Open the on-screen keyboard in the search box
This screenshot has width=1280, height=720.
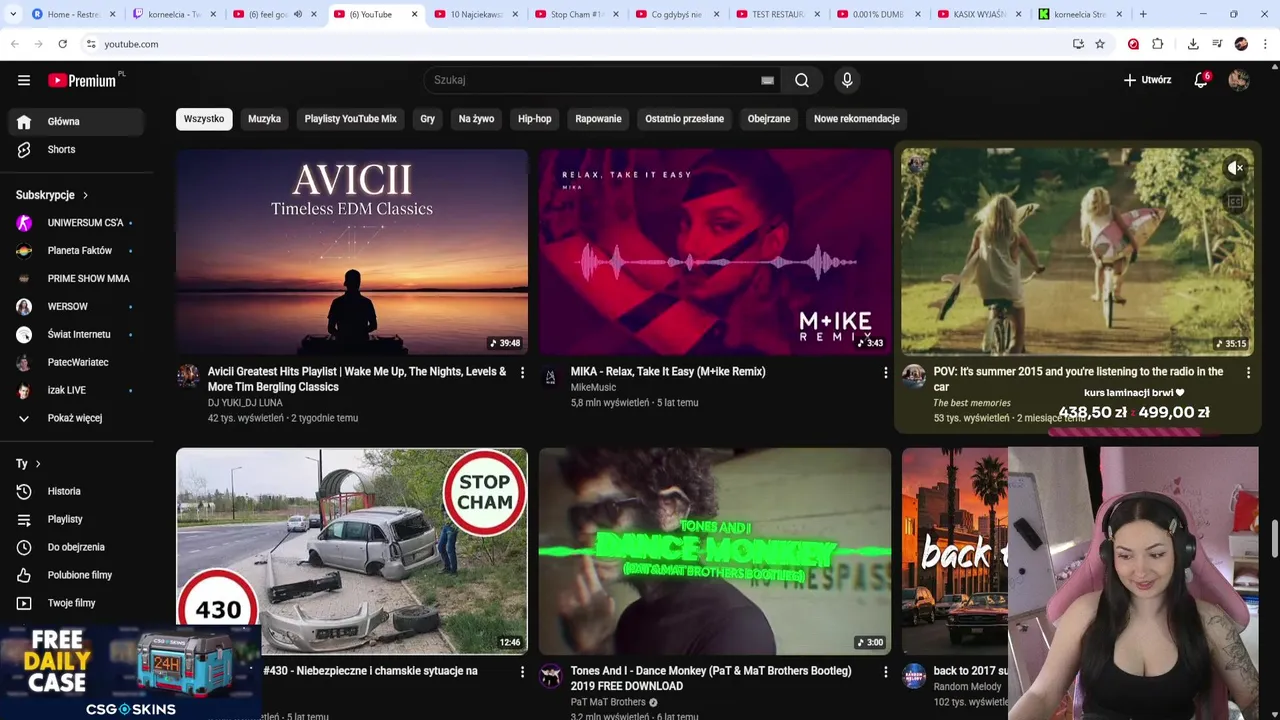pos(767,80)
